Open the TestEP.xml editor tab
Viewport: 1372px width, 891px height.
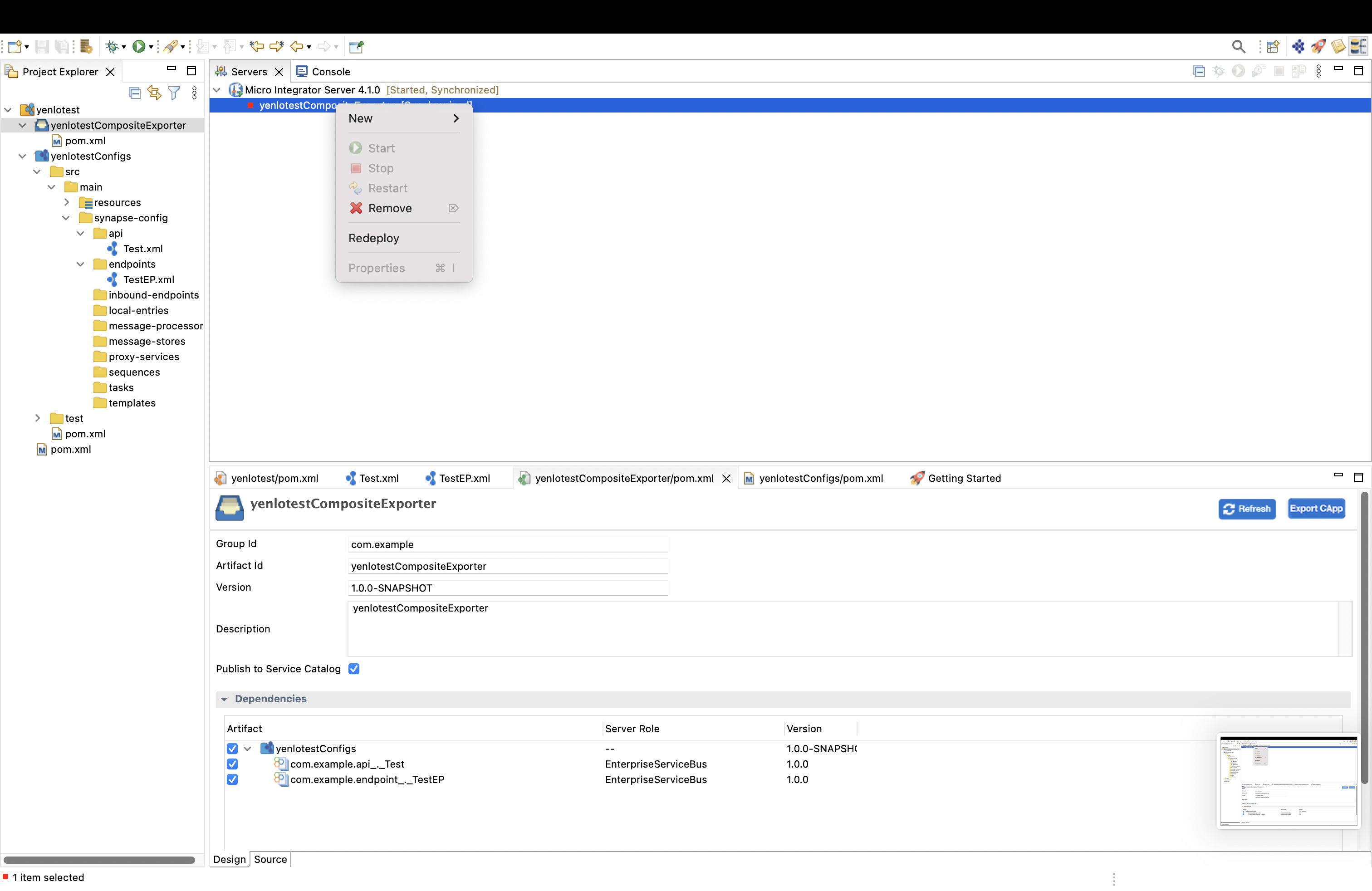coord(458,478)
